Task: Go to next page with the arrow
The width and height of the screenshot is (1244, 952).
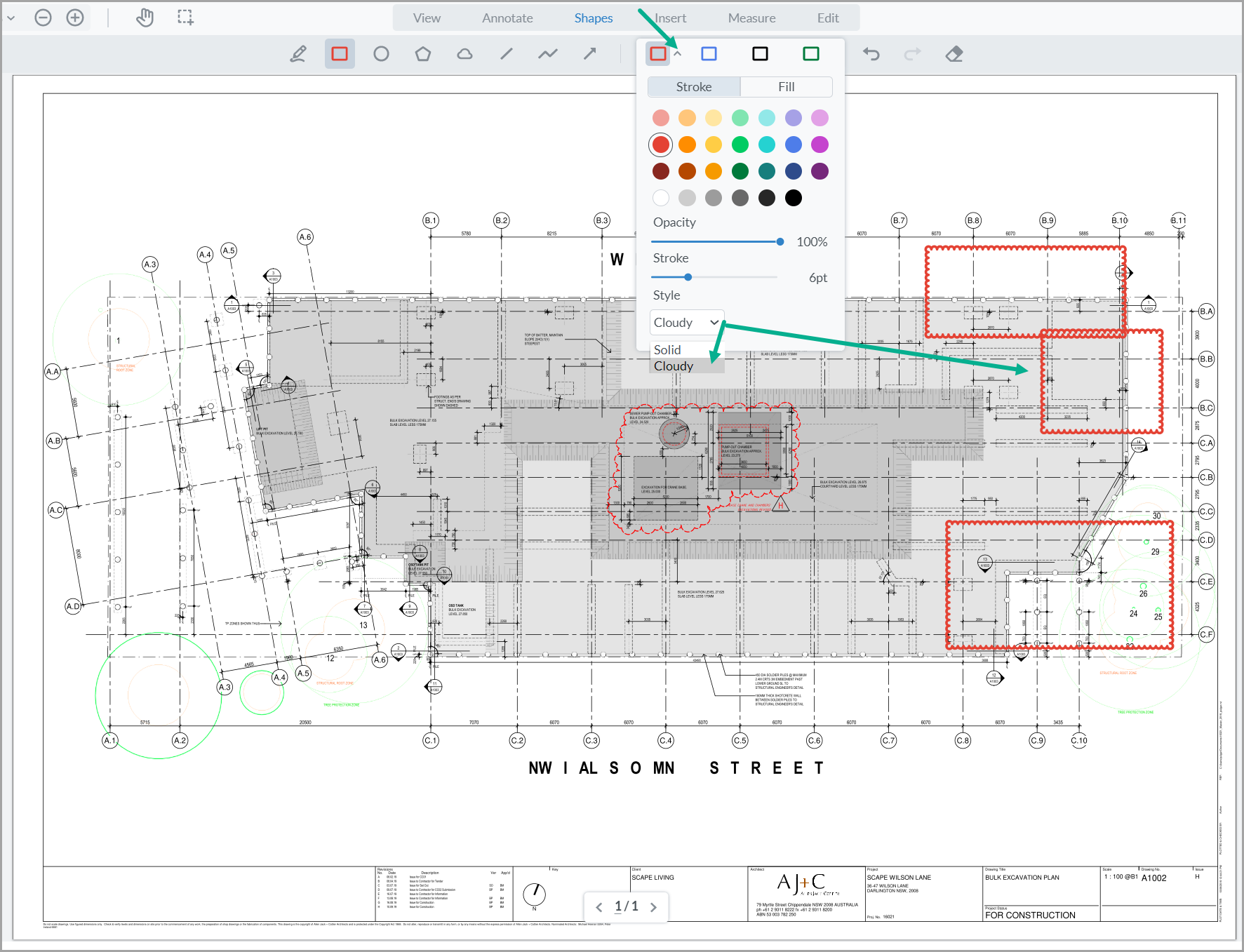Action: 653,906
